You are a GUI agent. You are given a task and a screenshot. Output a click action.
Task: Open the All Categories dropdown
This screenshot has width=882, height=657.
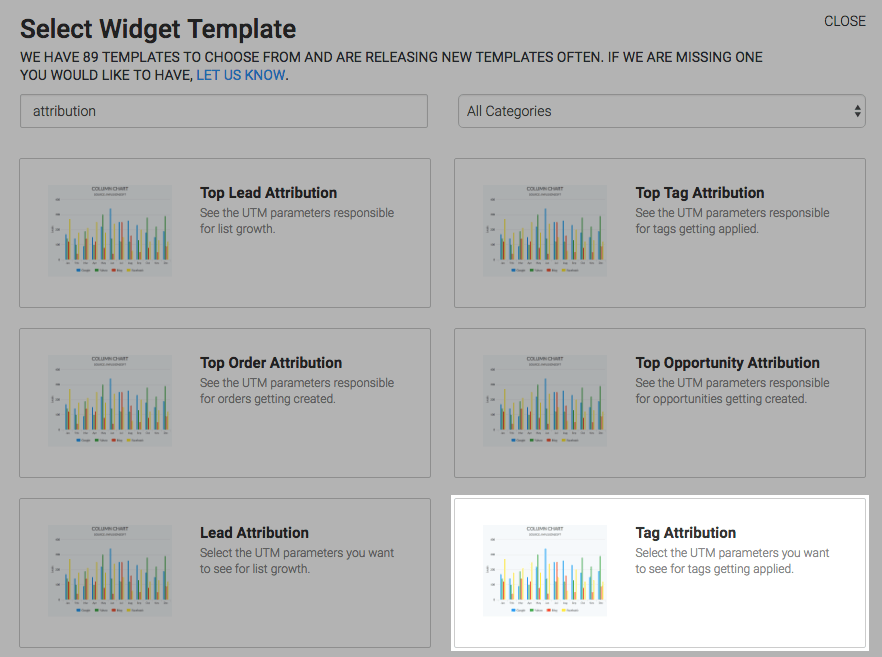pyautogui.click(x=662, y=111)
